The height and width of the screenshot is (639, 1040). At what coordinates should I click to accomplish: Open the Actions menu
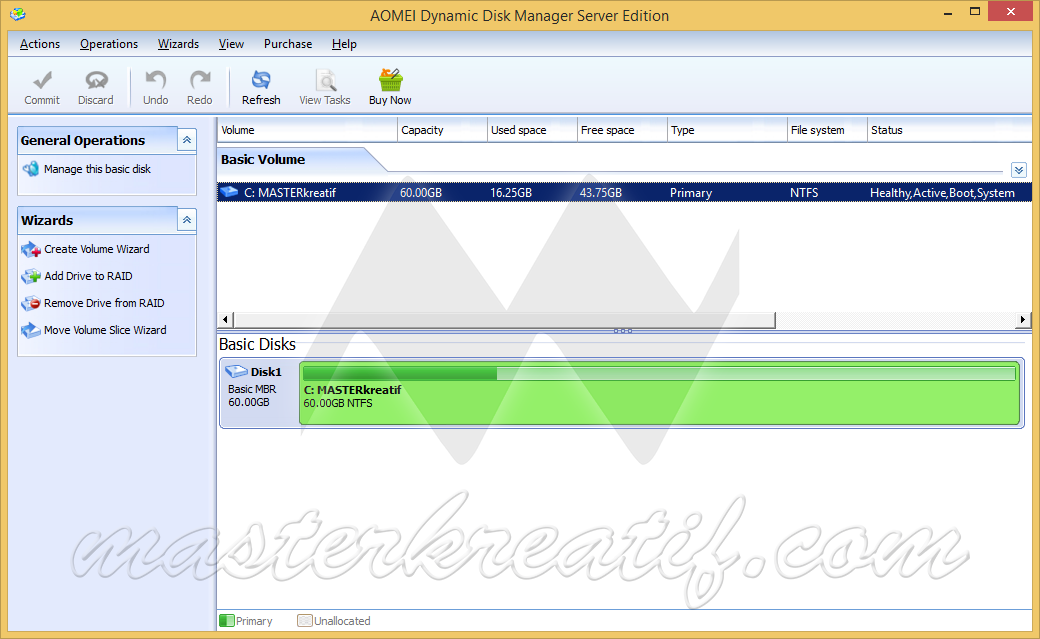tap(40, 44)
